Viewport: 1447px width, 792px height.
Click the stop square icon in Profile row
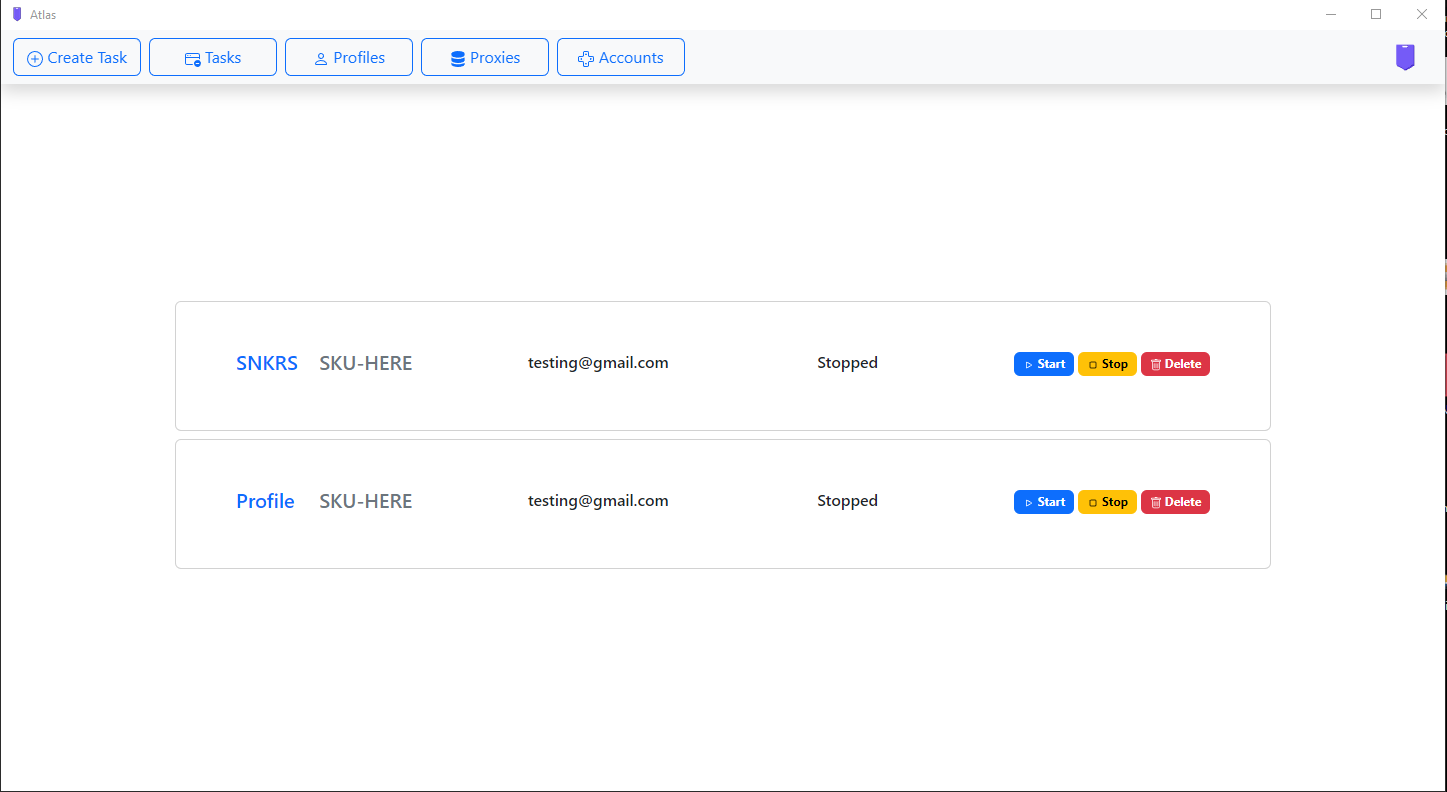[1091, 502]
